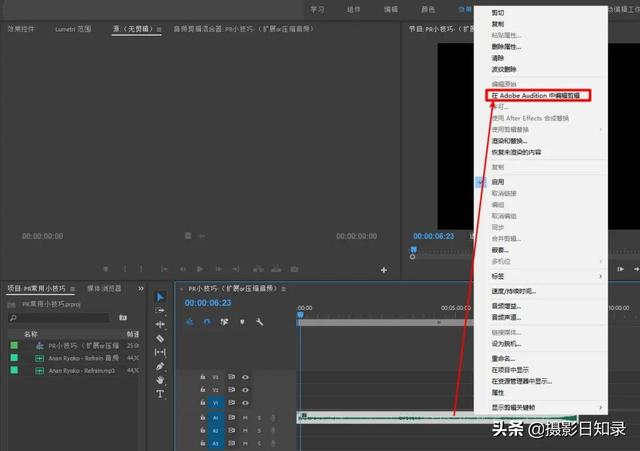Activate the Slip tool
The width and height of the screenshot is (640, 451).
click(x=160, y=352)
